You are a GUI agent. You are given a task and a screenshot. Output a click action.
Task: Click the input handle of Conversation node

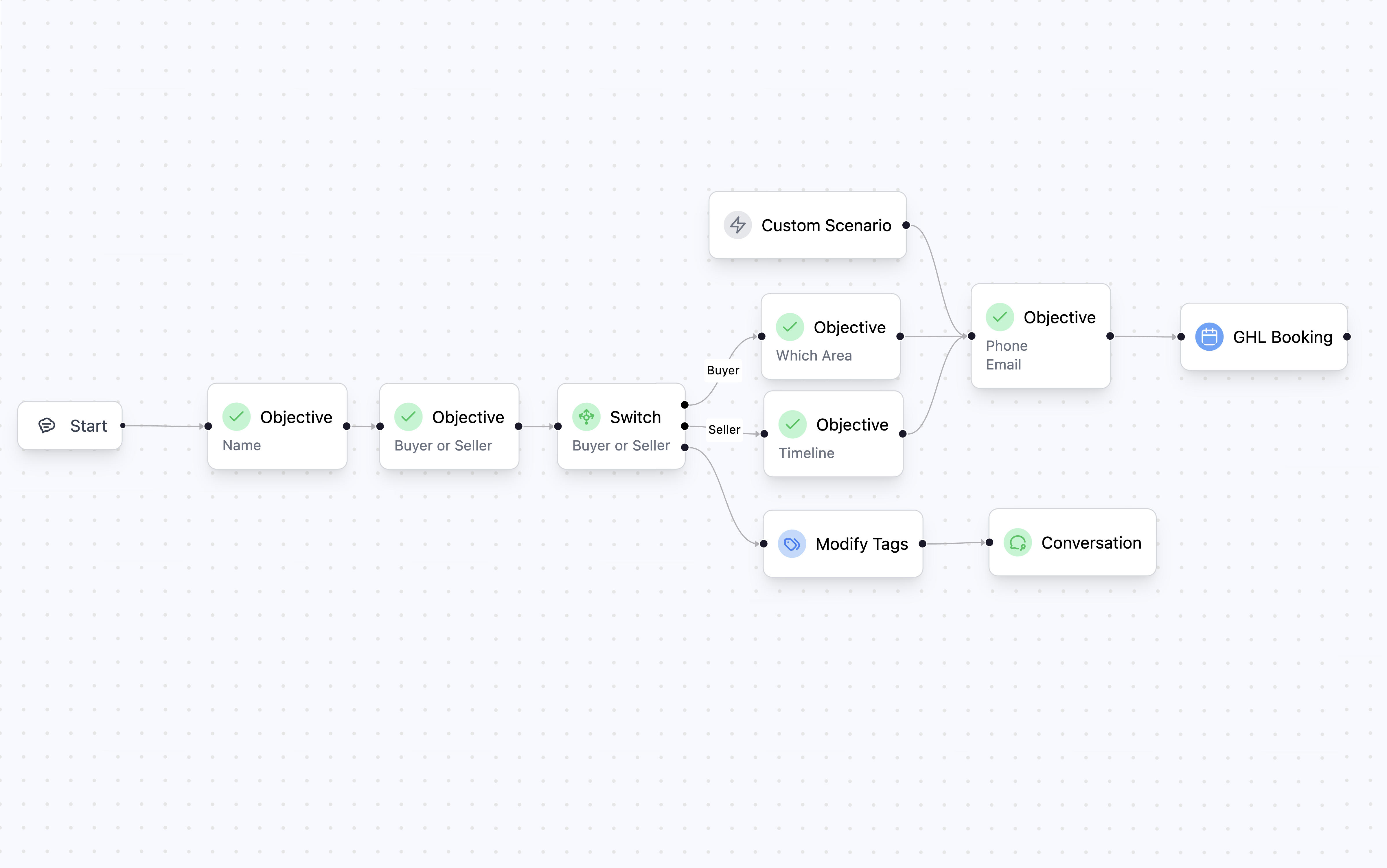tap(989, 542)
